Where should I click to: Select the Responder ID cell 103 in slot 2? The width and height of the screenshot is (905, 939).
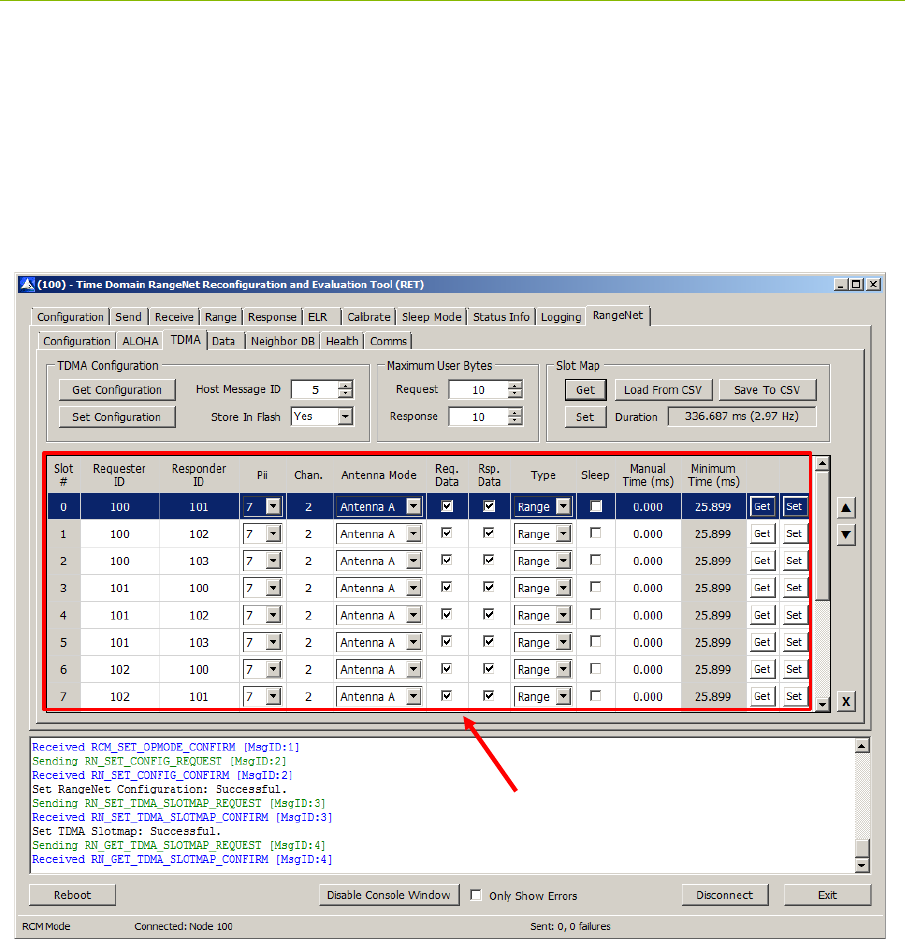coord(199,561)
